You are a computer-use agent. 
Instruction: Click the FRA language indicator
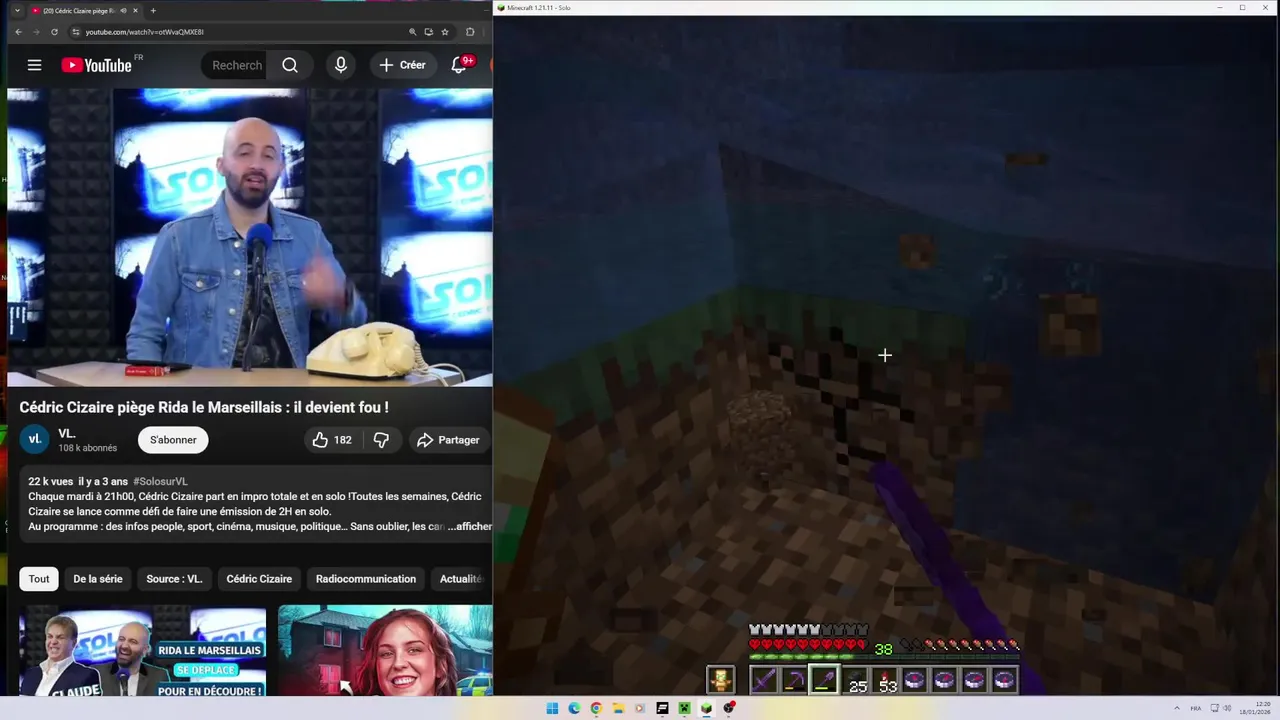coord(1196,708)
